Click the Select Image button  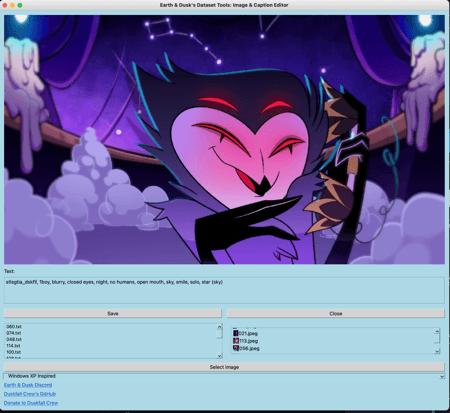pos(224,367)
